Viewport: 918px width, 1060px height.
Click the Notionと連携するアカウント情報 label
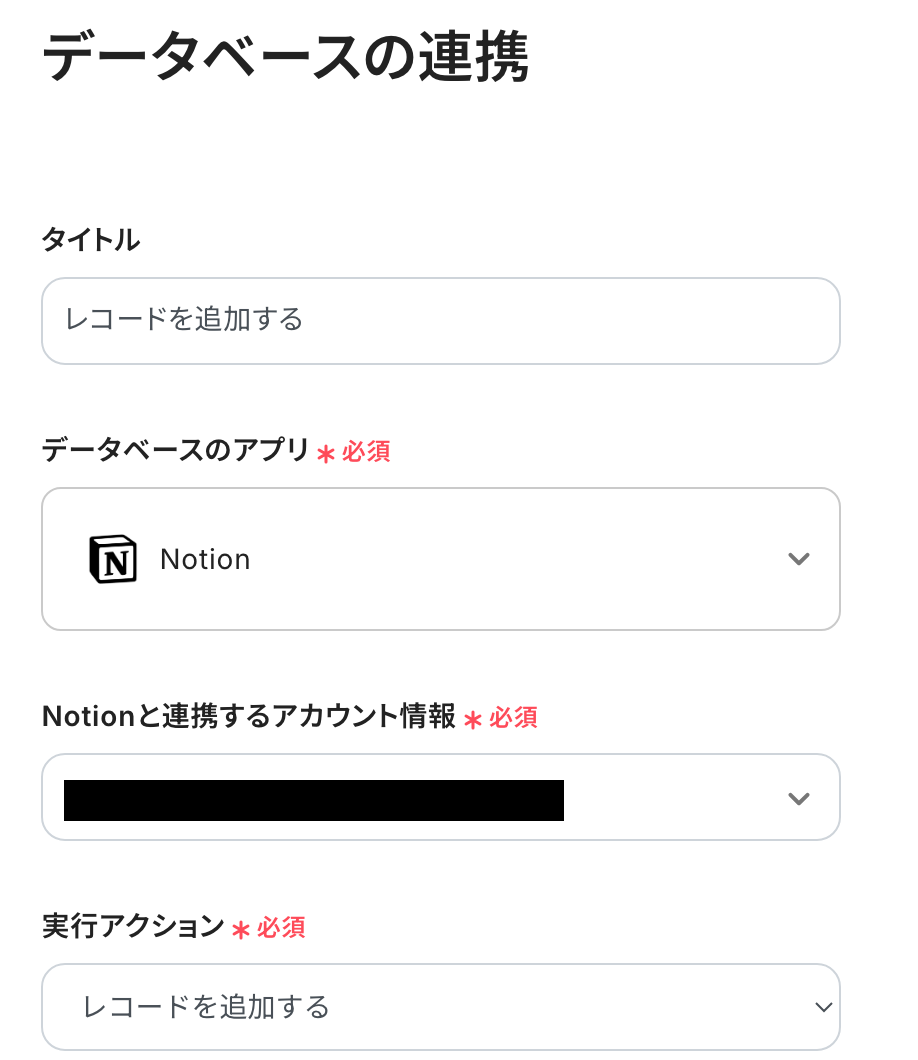point(249,717)
